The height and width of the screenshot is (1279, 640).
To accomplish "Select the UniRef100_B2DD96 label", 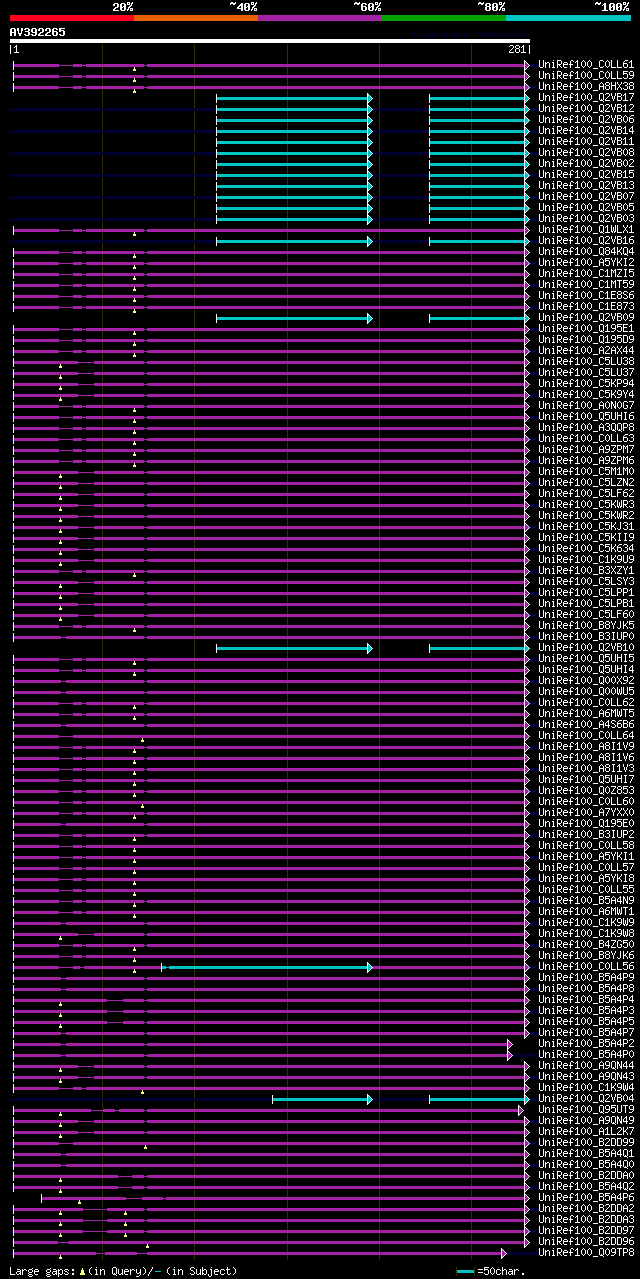I will 586,1241.
